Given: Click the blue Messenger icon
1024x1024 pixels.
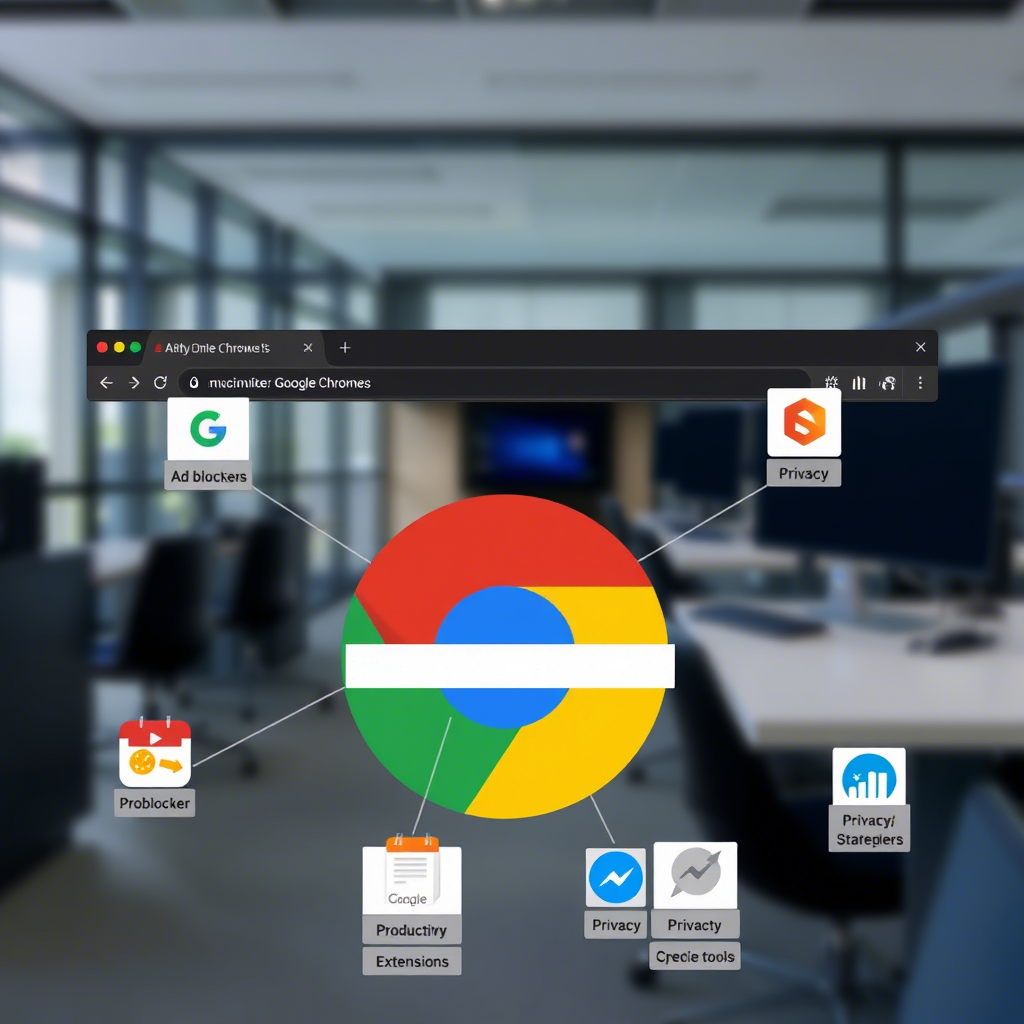Looking at the screenshot, I should tap(615, 877).
